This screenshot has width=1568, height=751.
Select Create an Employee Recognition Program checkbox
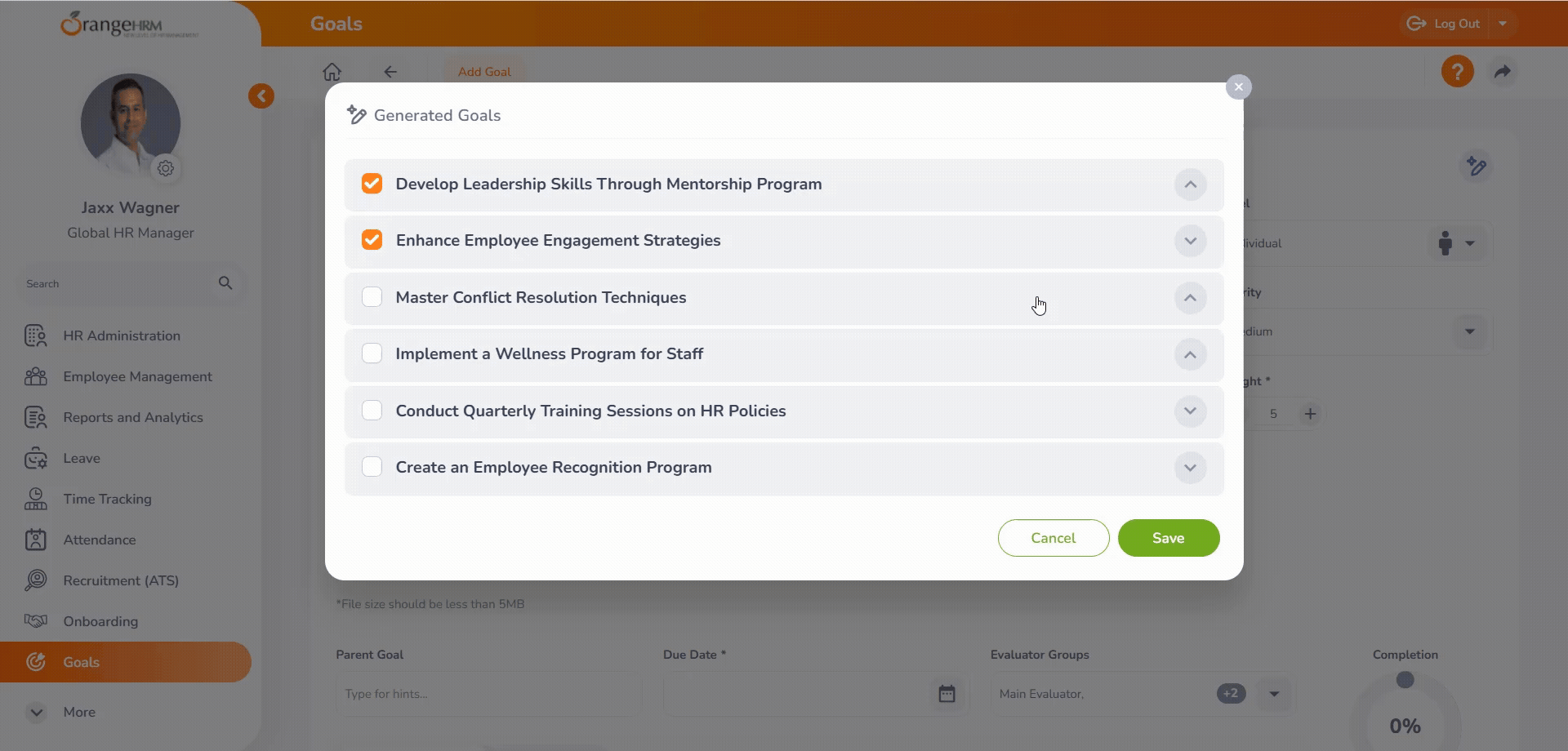tap(372, 467)
